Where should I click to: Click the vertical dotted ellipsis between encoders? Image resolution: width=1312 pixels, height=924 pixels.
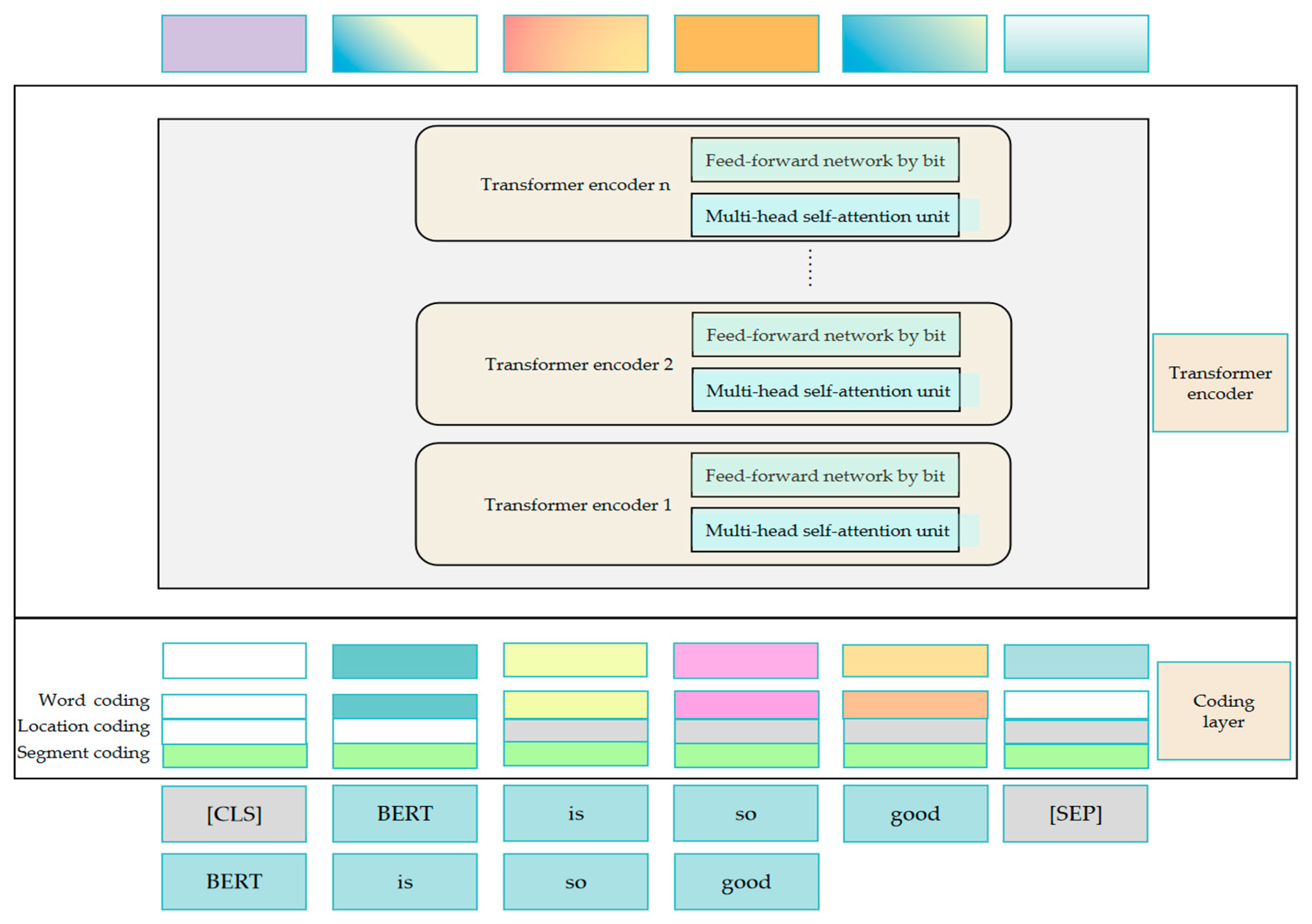(810, 268)
